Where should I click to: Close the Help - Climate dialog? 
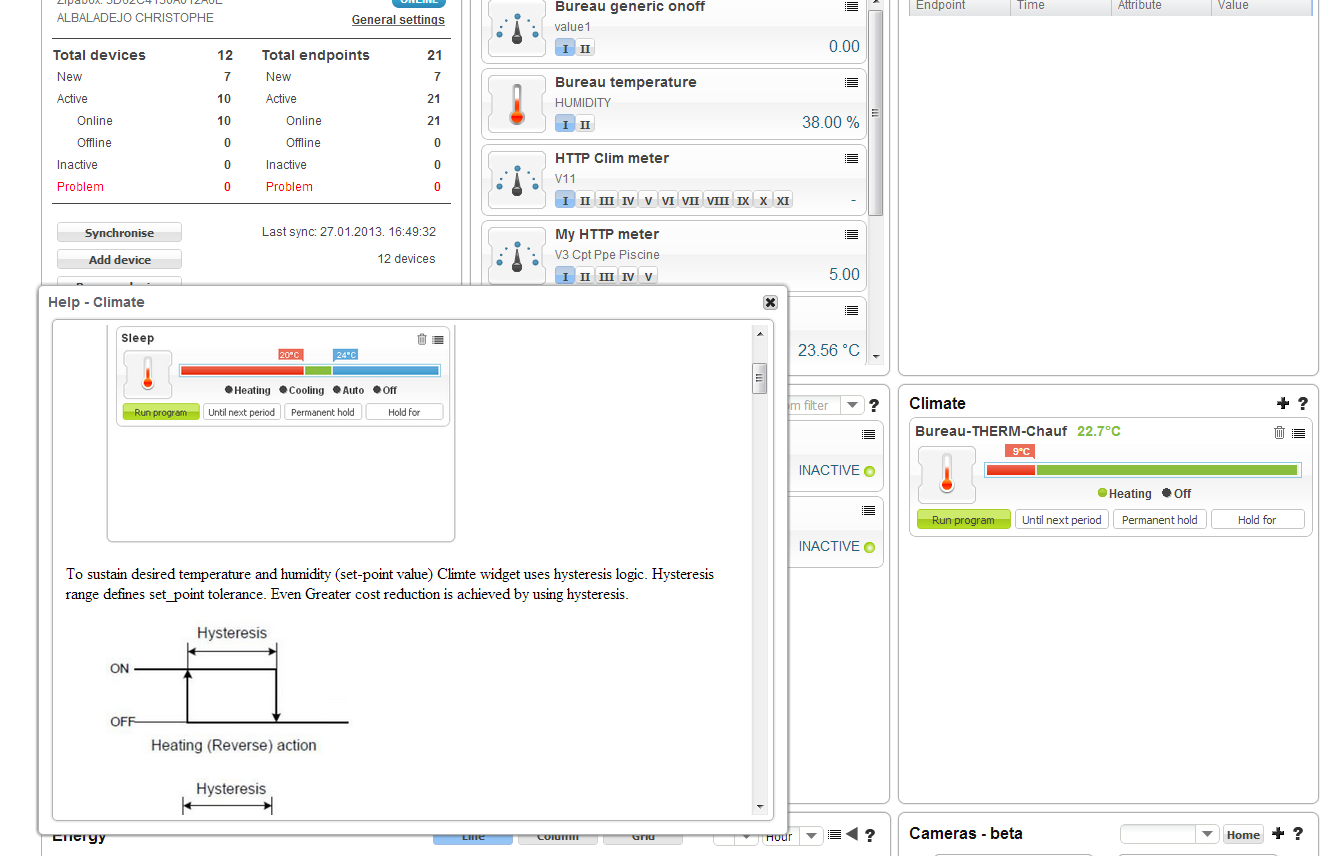(770, 302)
